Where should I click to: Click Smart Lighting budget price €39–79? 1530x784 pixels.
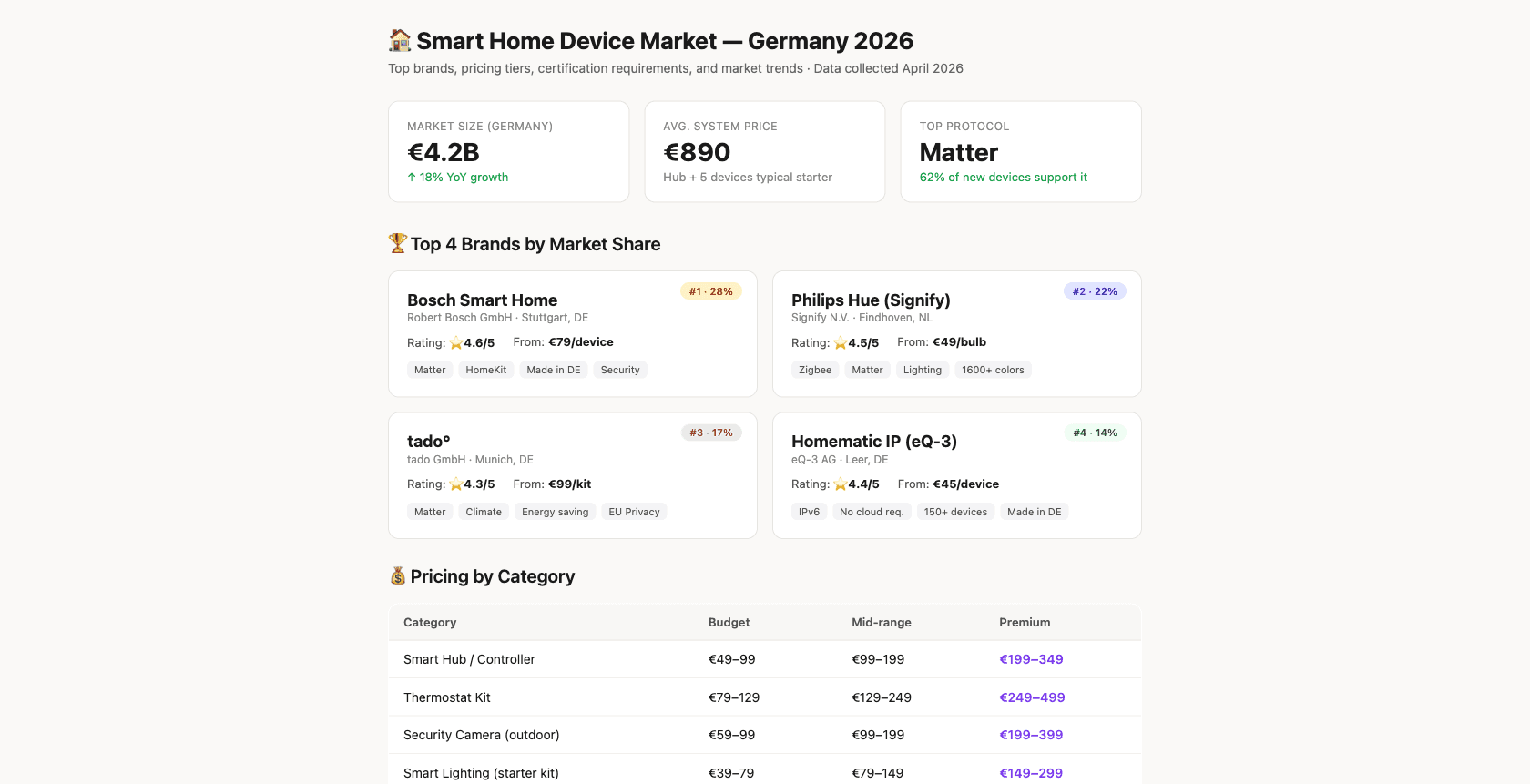[731, 773]
